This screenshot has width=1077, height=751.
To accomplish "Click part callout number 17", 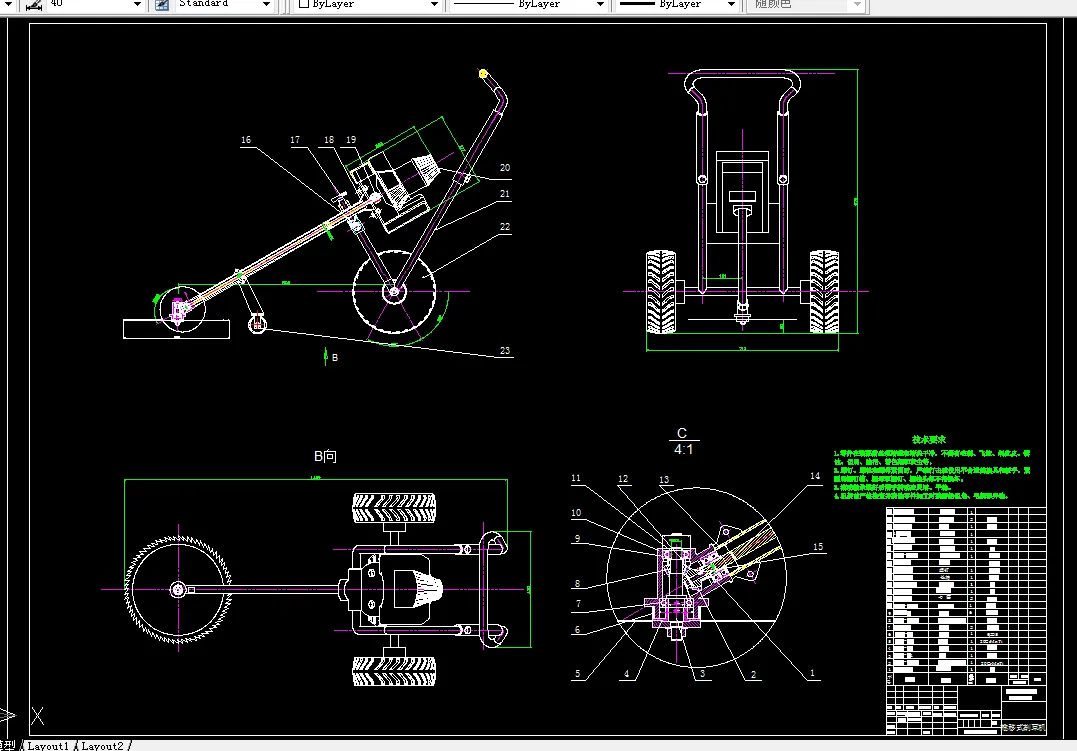I will (295, 139).
